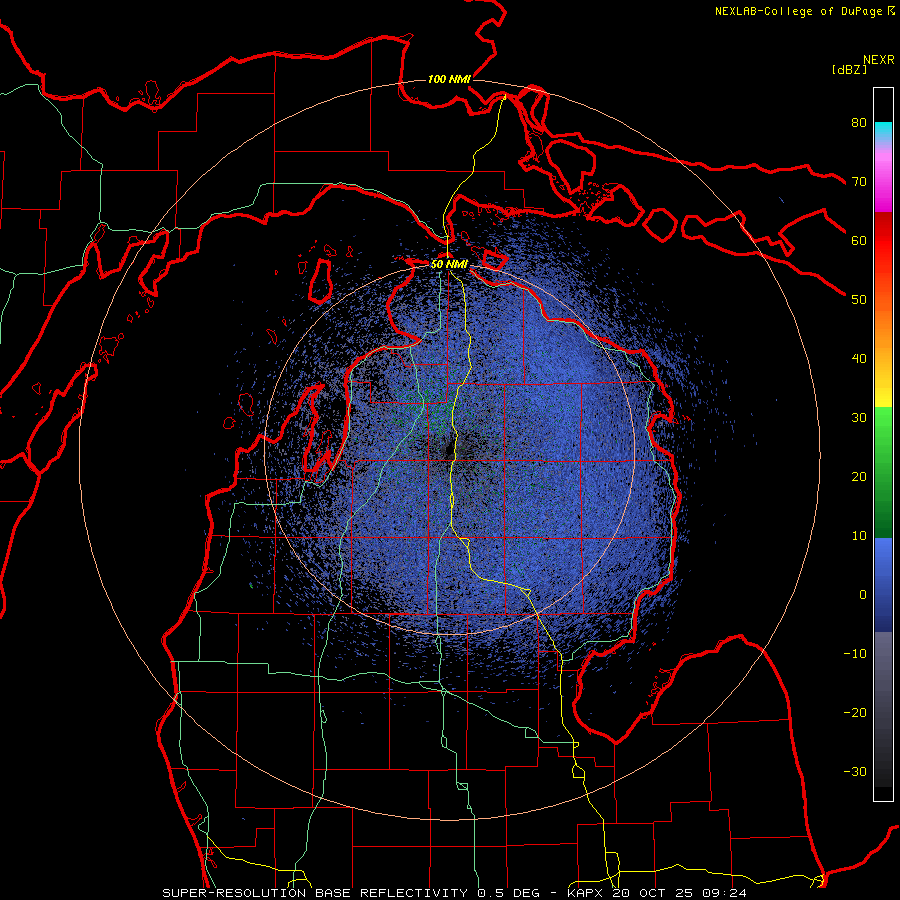Image resolution: width=900 pixels, height=900 pixels.
Task: Click the 50 NMI range ring label
Action: point(449,265)
